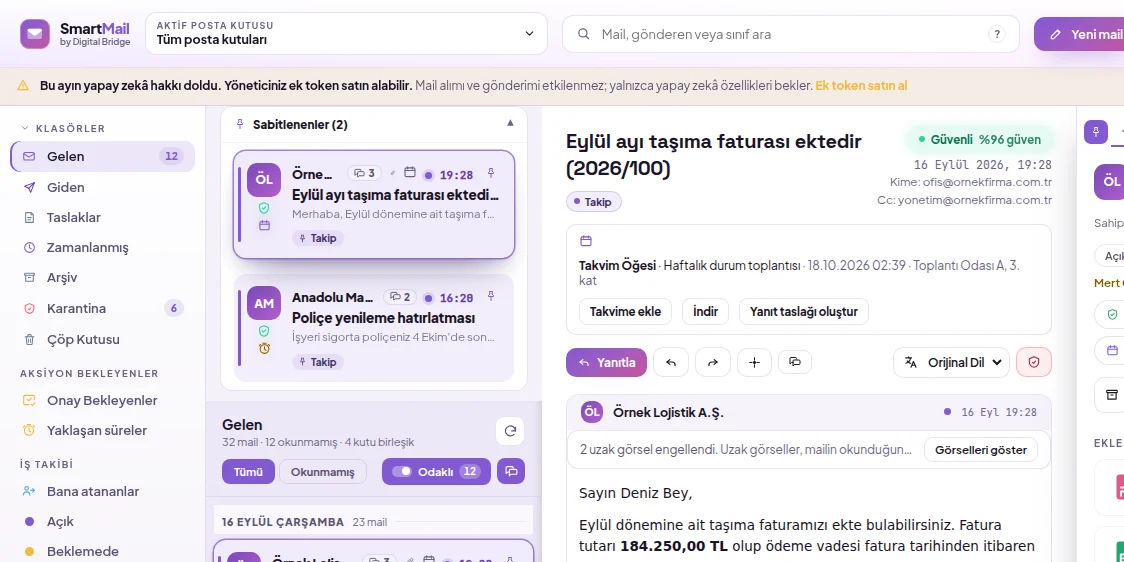Click Ek token satın al link
Image resolution: width=1124 pixels, height=562 pixels.
[x=861, y=85]
